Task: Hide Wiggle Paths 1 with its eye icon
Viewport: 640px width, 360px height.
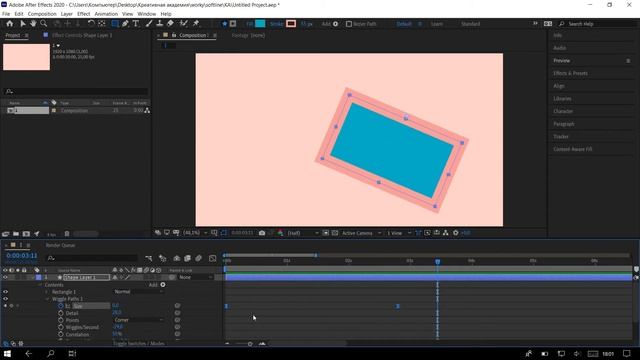Action: click(x=5, y=299)
